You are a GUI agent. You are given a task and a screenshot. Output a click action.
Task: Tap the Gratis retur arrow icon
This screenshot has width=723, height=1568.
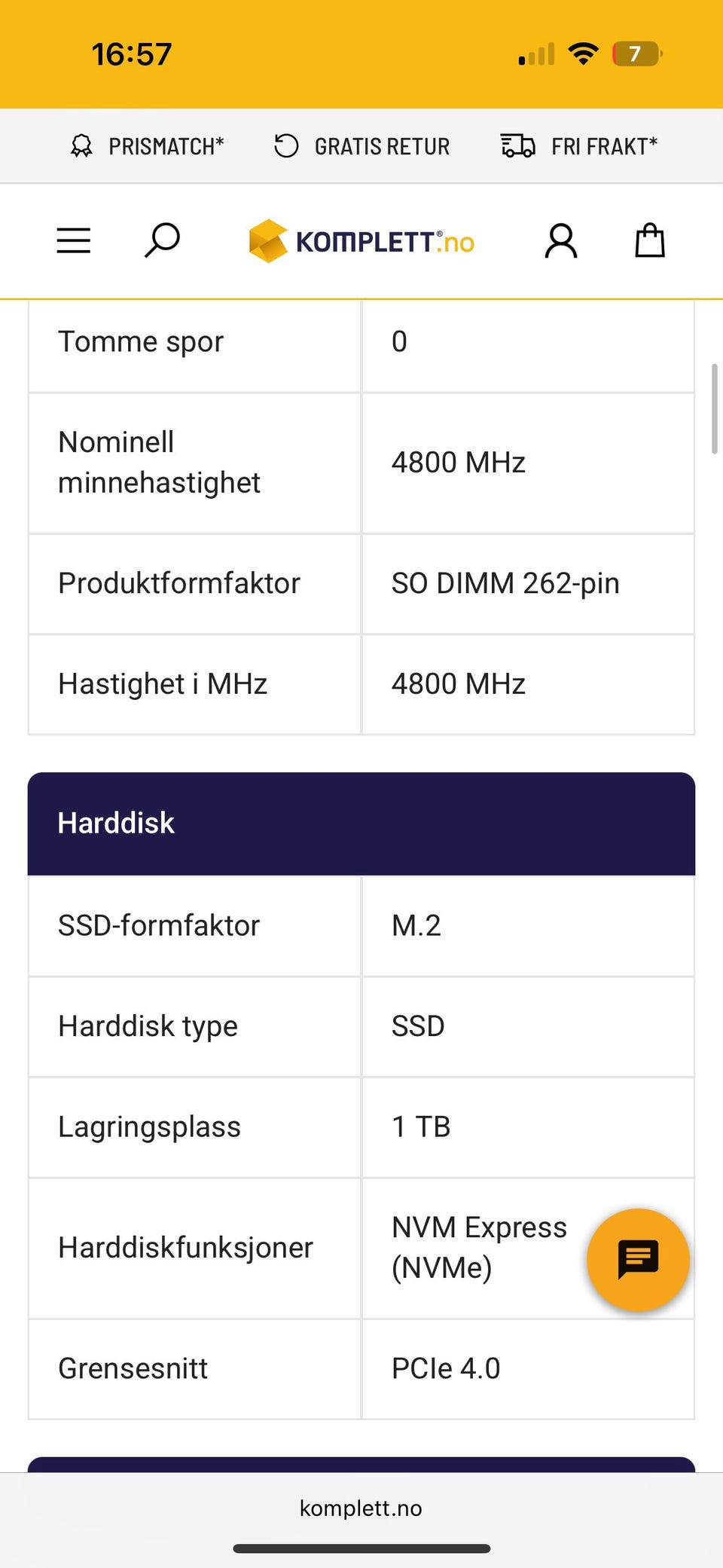click(286, 146)
